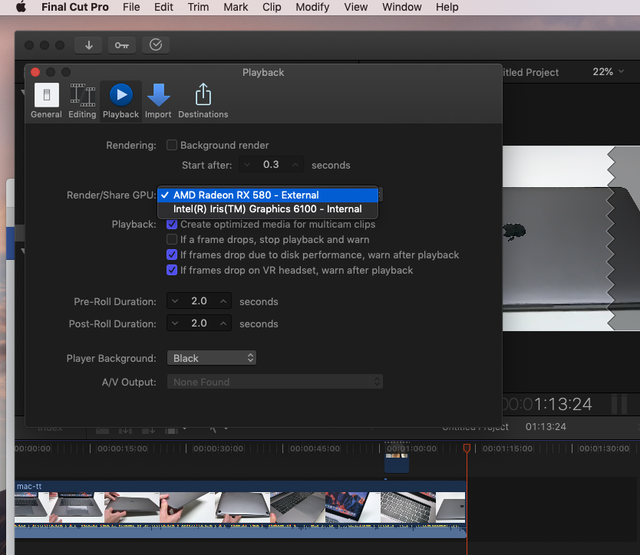The image size is (640, 555).
Task: Switch to the General preferences pane
Action: [x=46, y=101]
